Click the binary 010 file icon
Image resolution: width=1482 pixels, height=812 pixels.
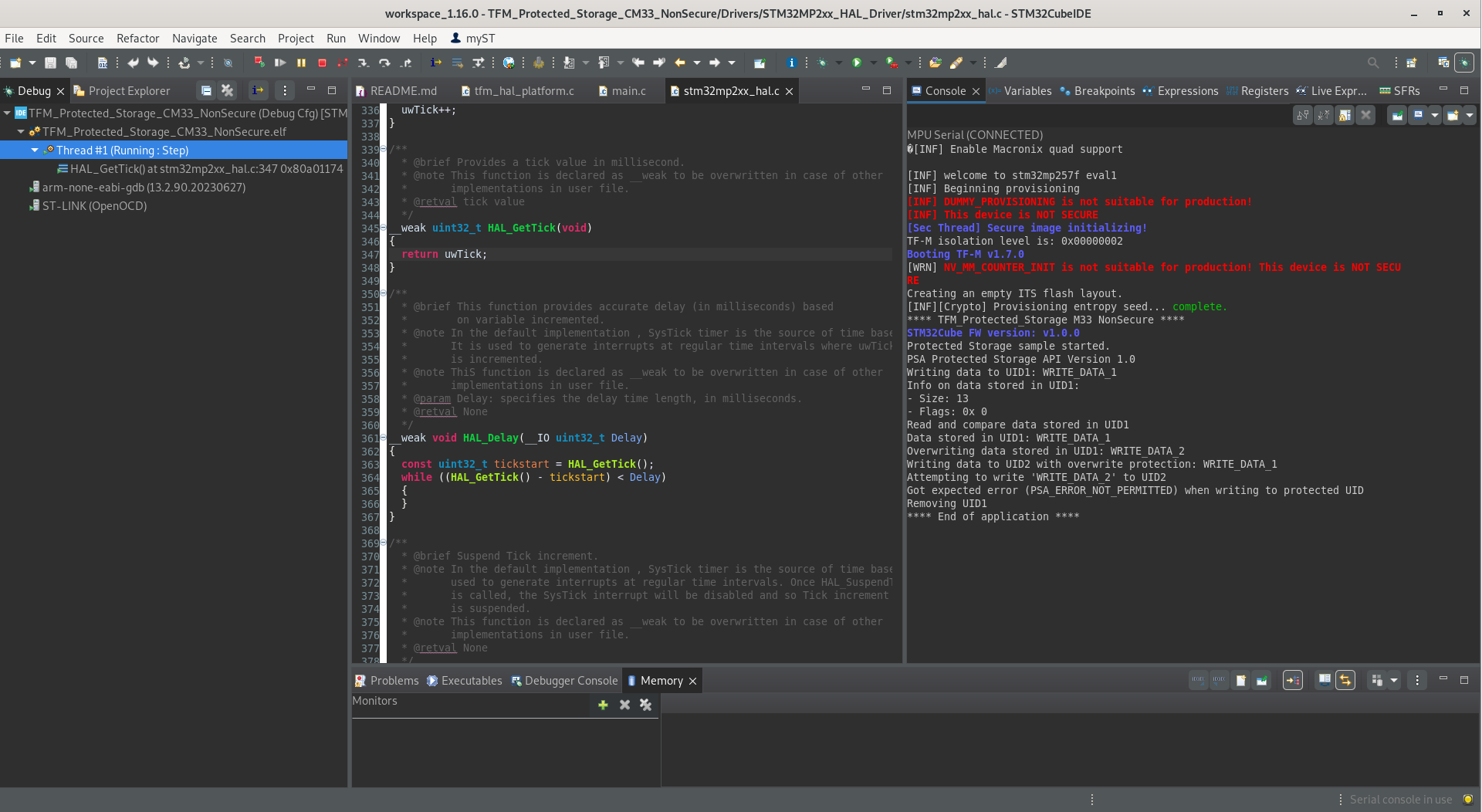[x=103, y=63]
